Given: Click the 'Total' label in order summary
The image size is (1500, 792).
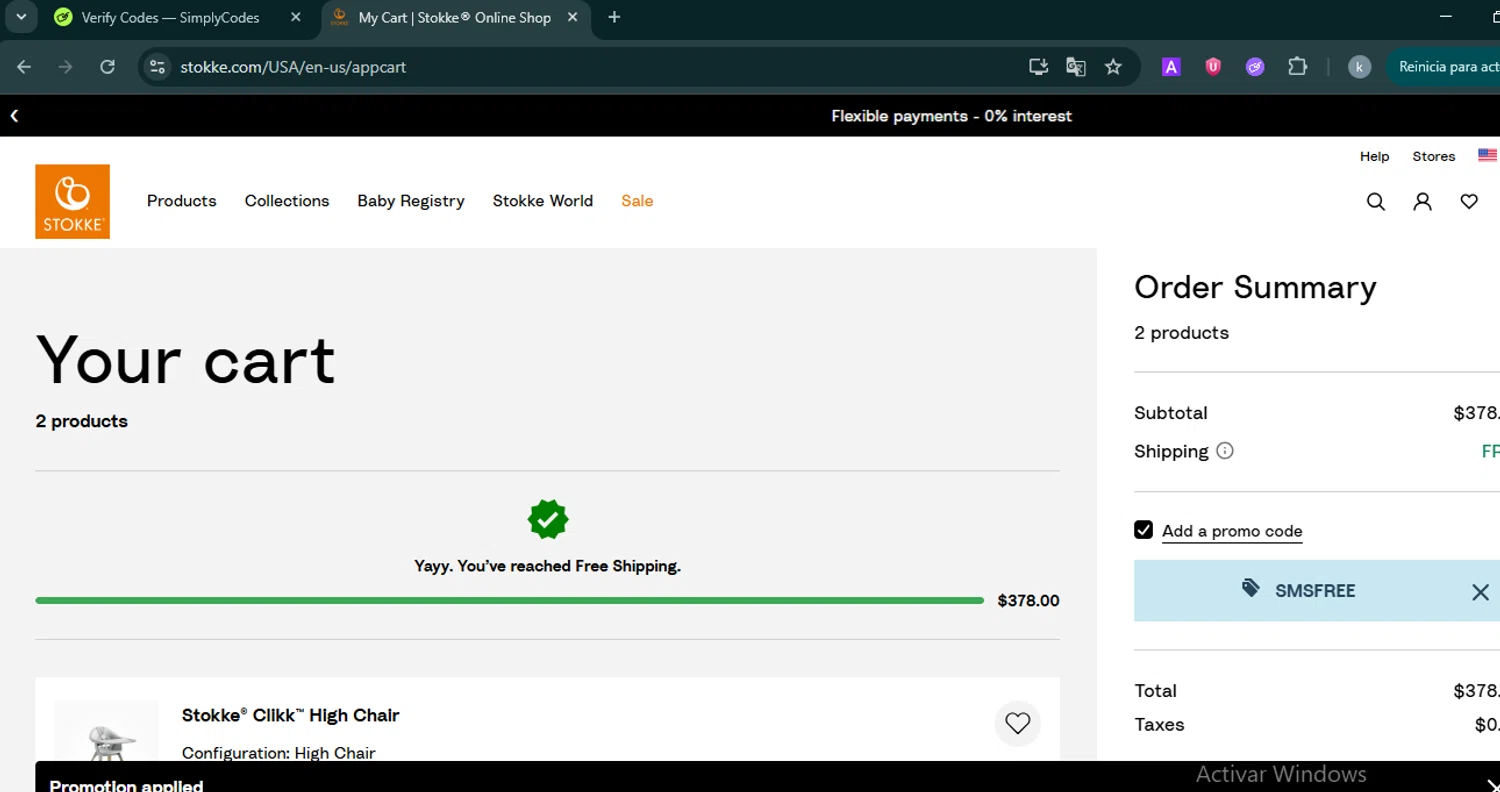Looking at the screenshot, I should point(1156,691).
